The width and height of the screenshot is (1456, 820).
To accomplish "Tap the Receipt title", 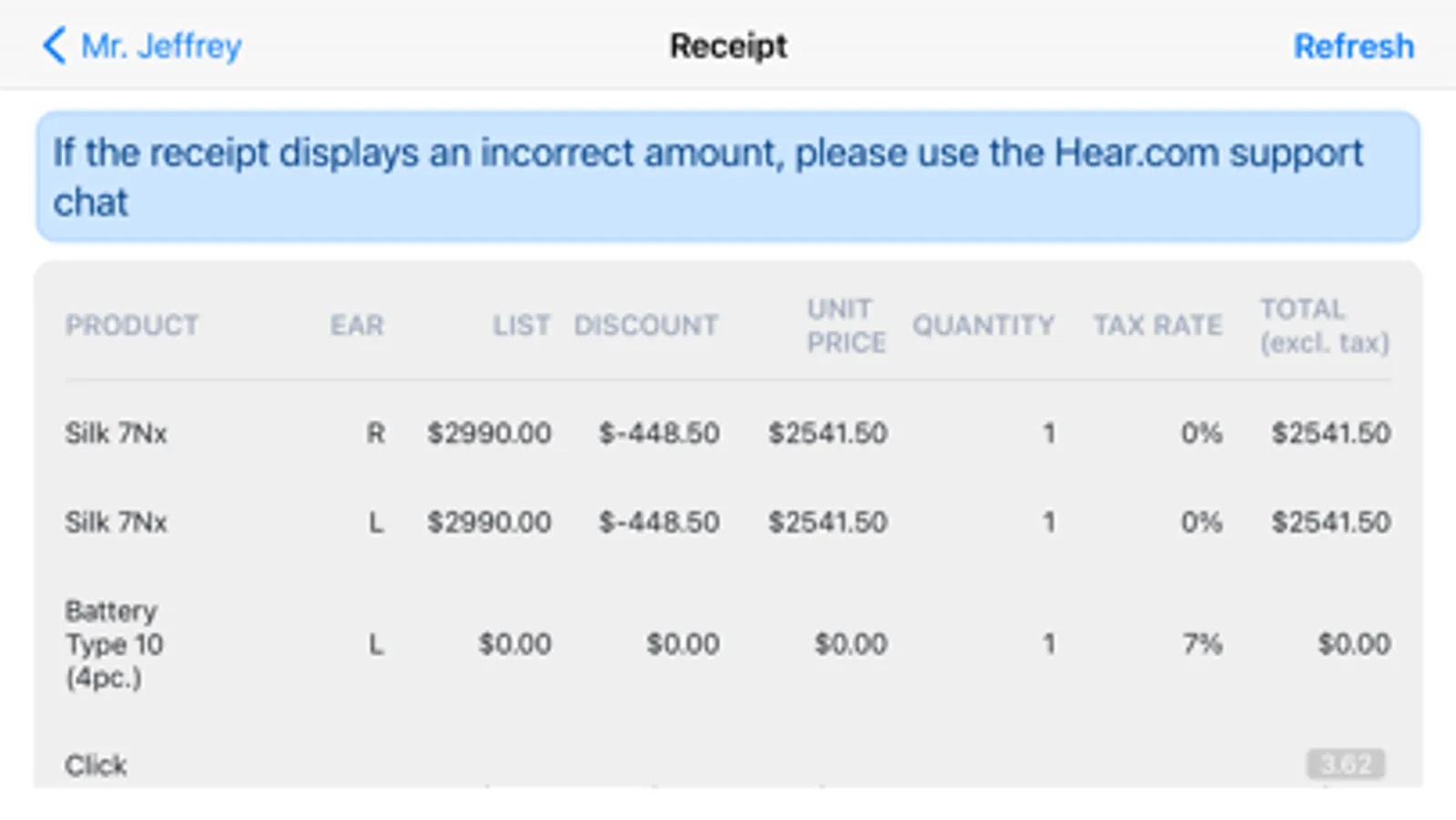I will point(728,46).
